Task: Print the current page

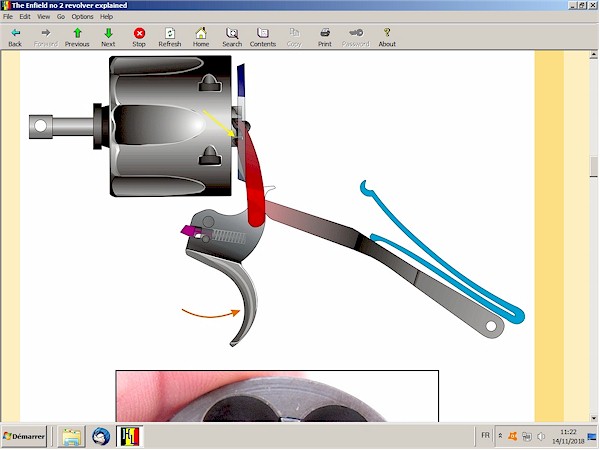Action: (325, 37)
